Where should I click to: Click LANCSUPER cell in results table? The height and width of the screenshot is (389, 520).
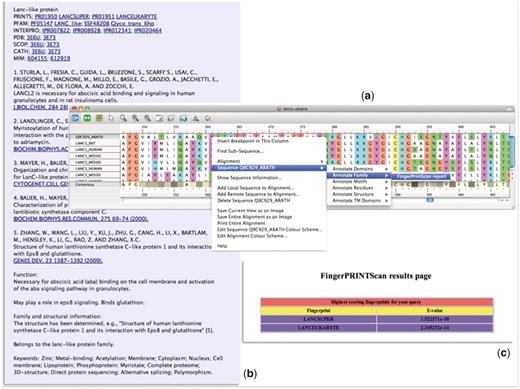tap(318, 319)
